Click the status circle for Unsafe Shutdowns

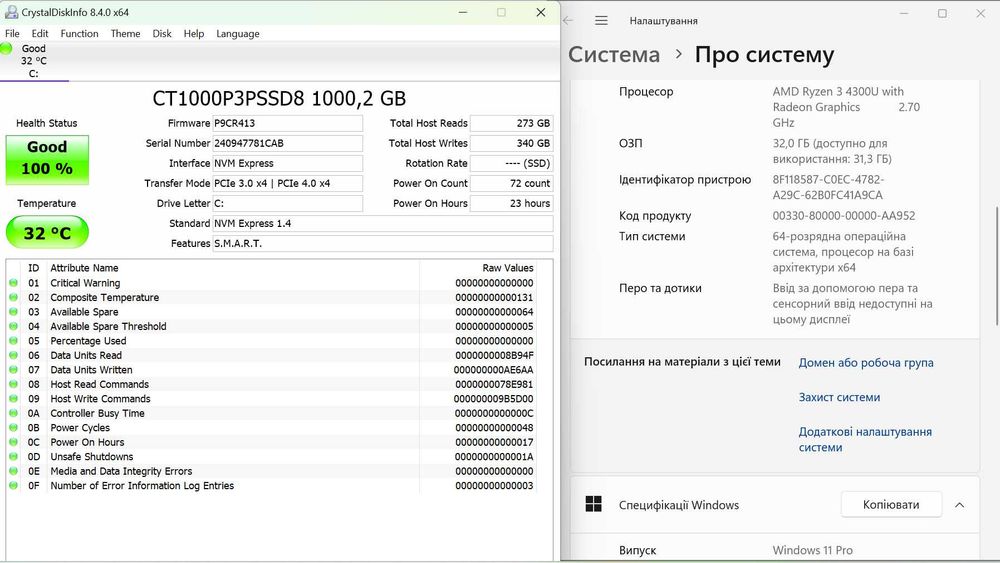pos(14,457)
